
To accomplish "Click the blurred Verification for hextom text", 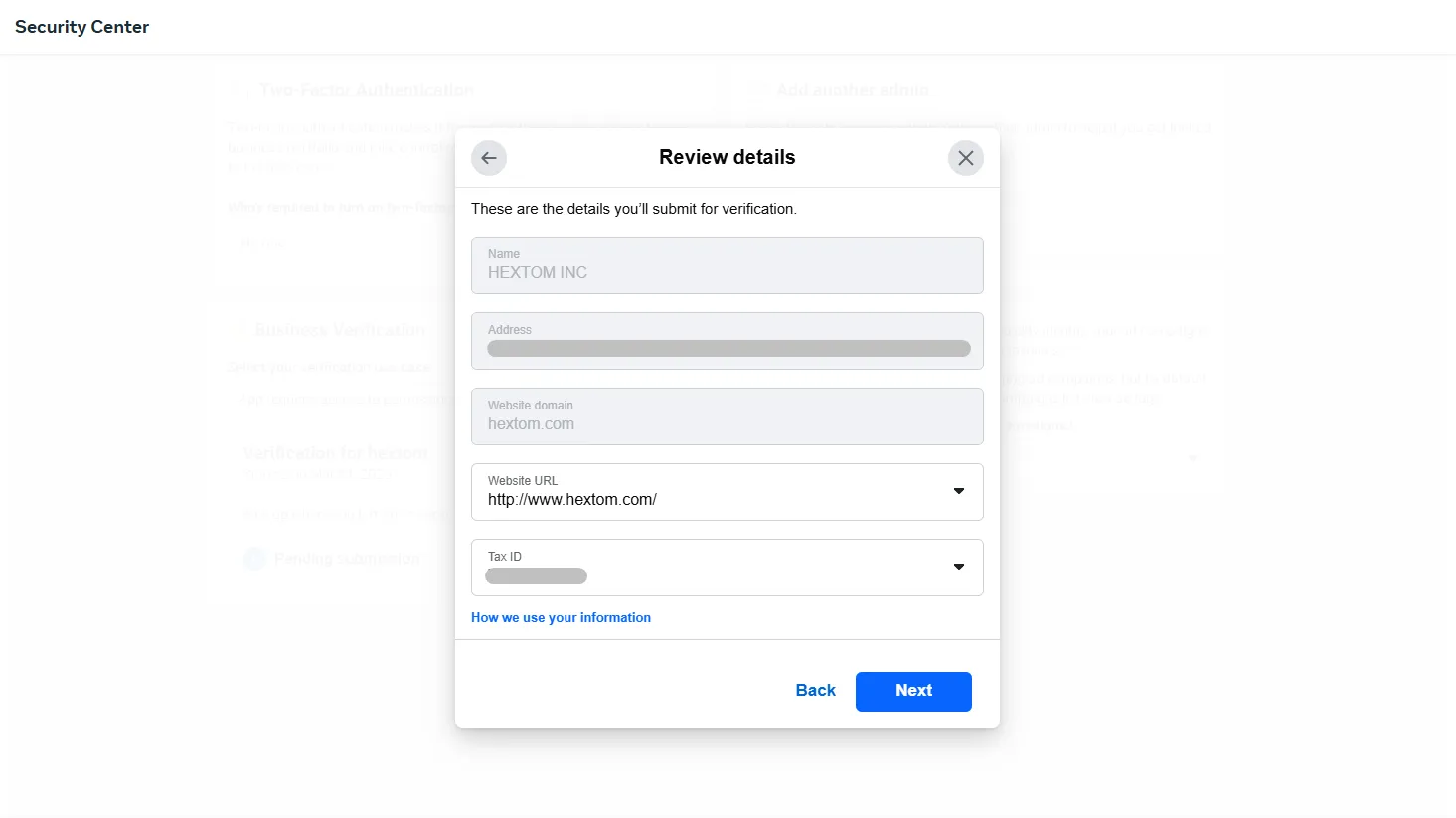I will (335, 452).
